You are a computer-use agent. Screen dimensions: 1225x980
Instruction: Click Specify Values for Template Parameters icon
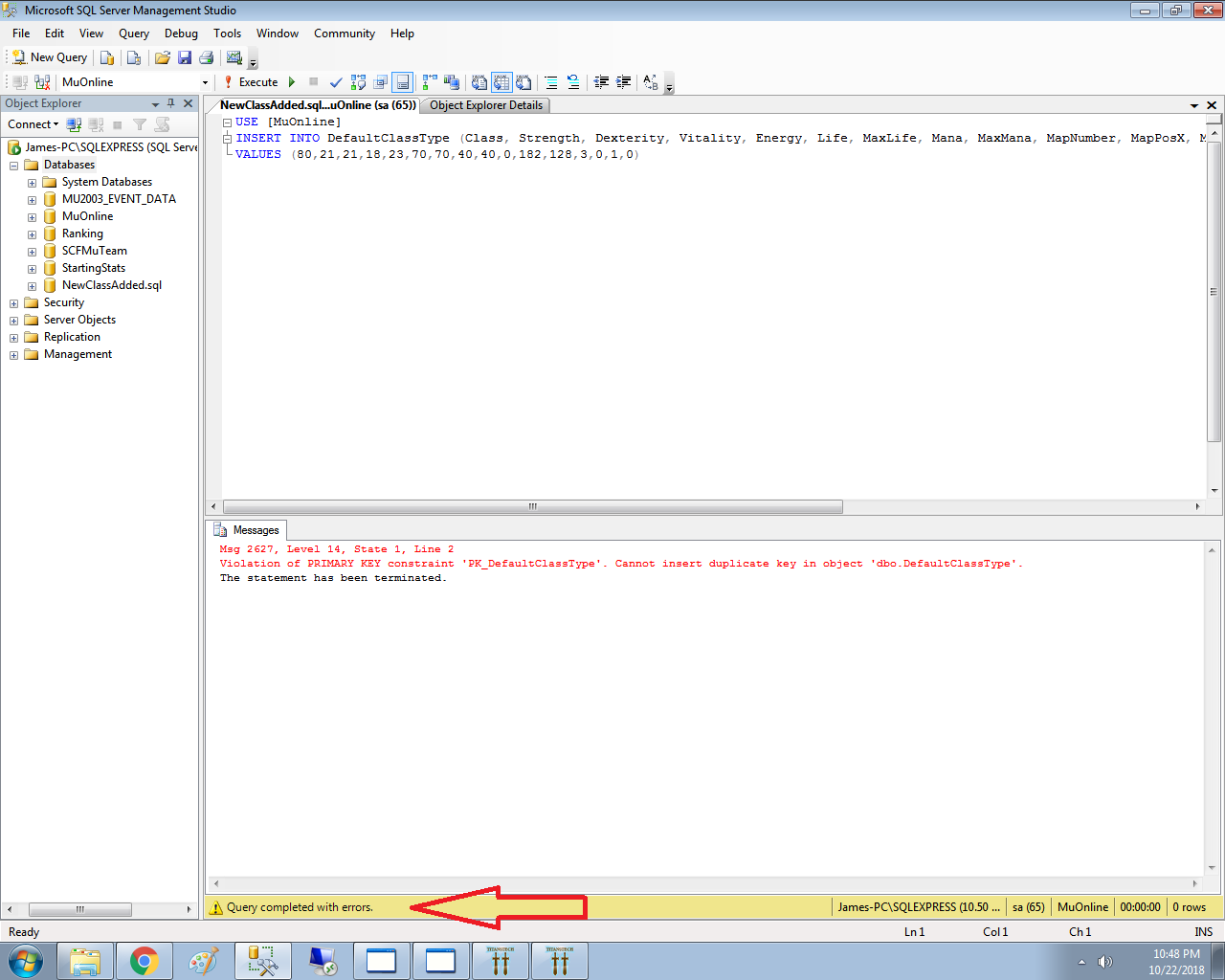(651, 82)
